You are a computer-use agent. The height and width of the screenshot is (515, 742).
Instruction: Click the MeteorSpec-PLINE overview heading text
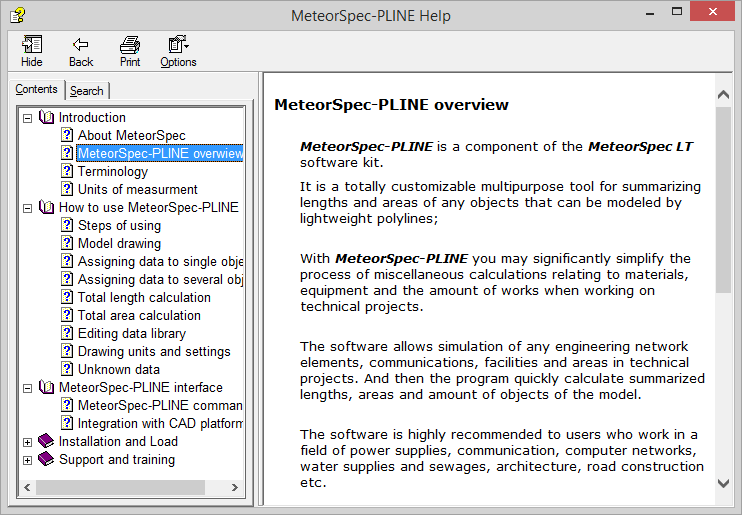pyautogui.click(x=391, y=105)
